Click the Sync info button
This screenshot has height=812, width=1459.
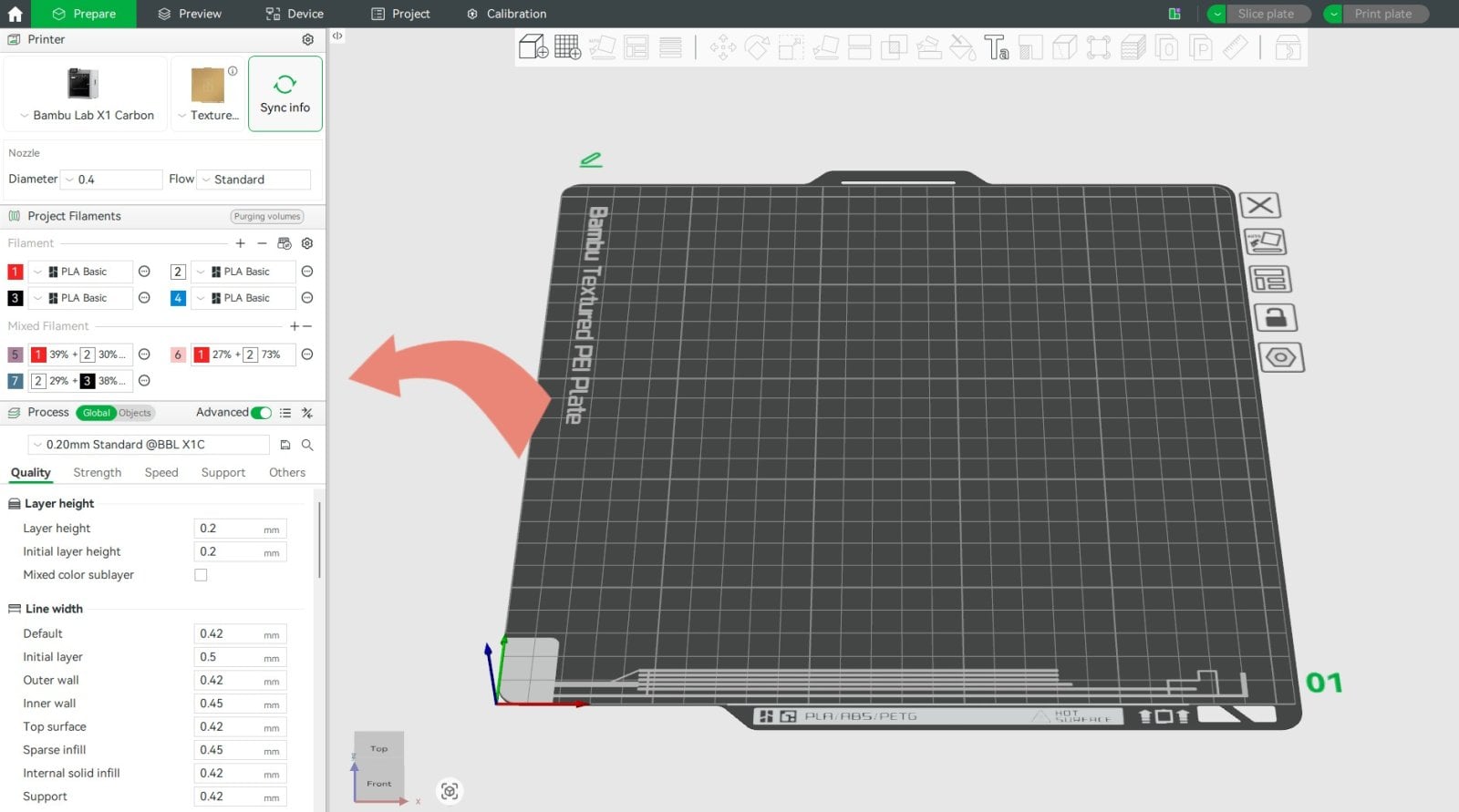click(285, 94)
